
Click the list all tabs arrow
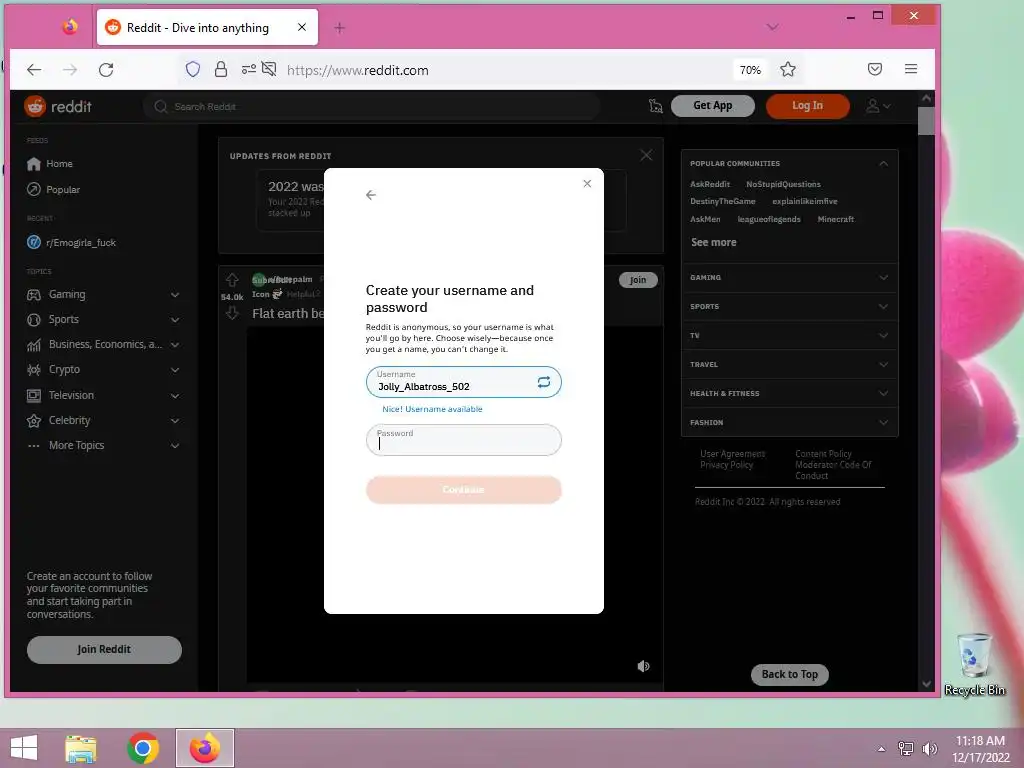(x=773, y=27)
